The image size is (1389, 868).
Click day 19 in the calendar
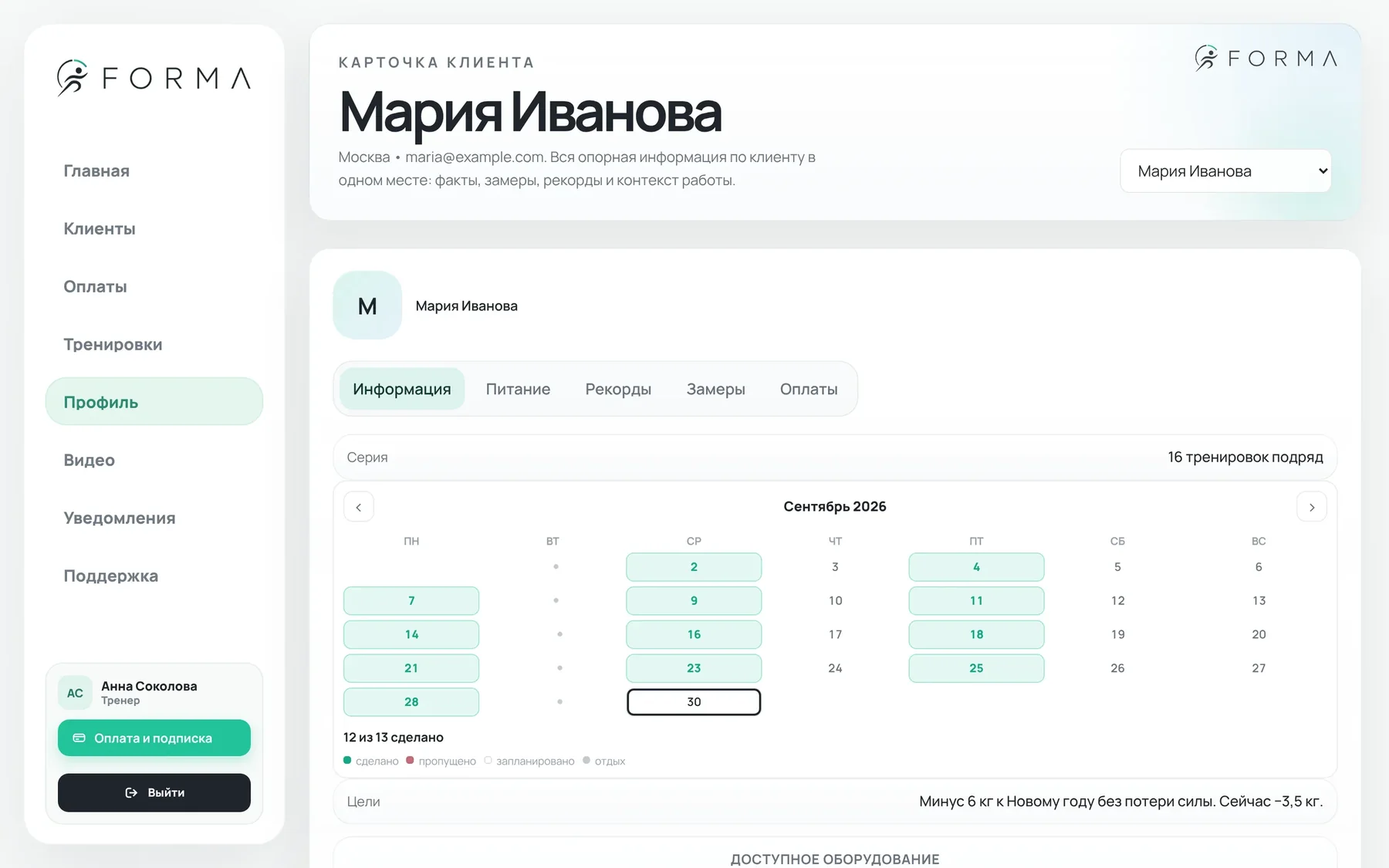coord(1117,634)
